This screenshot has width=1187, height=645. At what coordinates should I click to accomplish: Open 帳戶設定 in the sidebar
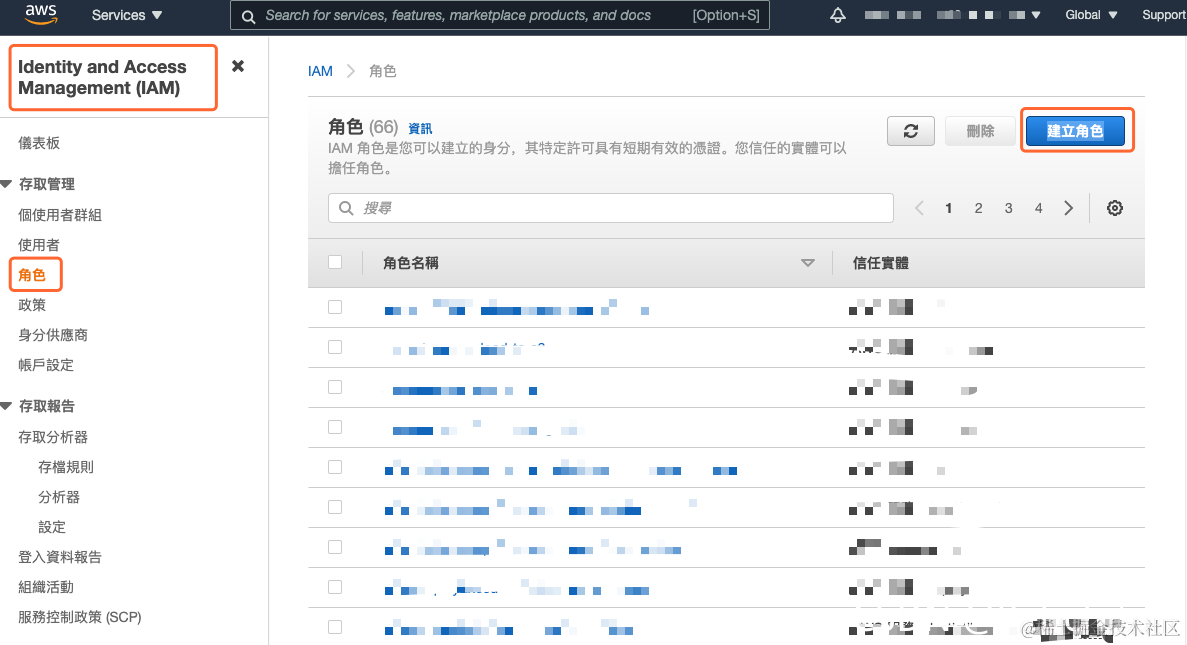point(46,365)
